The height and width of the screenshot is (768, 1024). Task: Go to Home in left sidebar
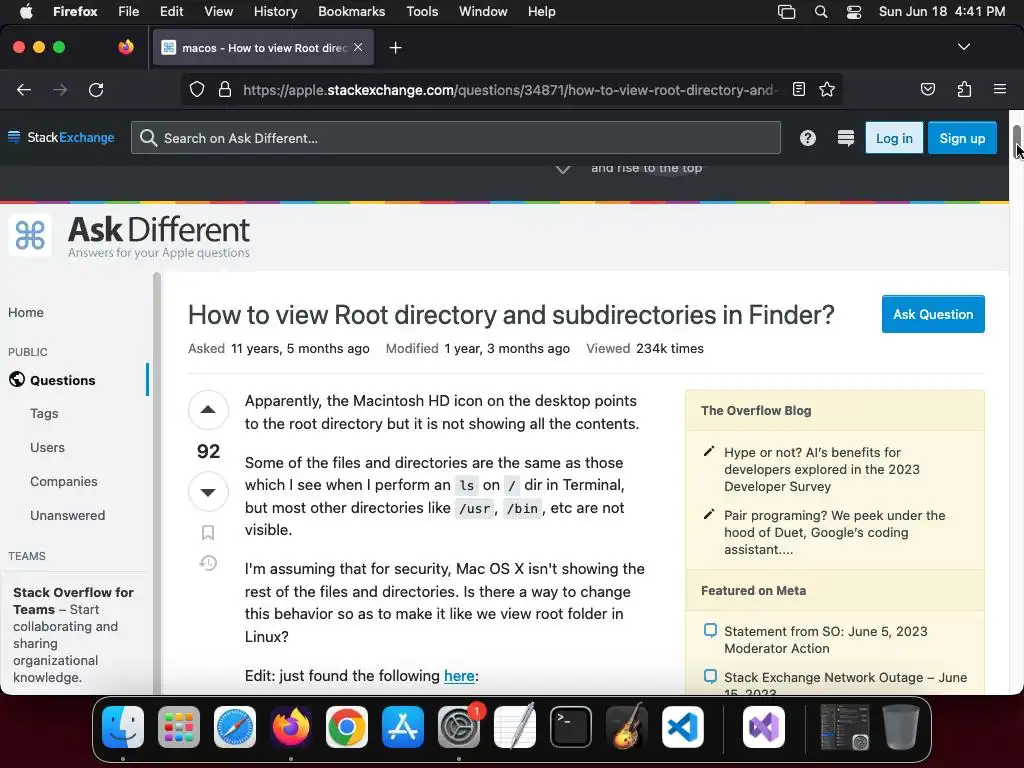(x=26, y=312)
